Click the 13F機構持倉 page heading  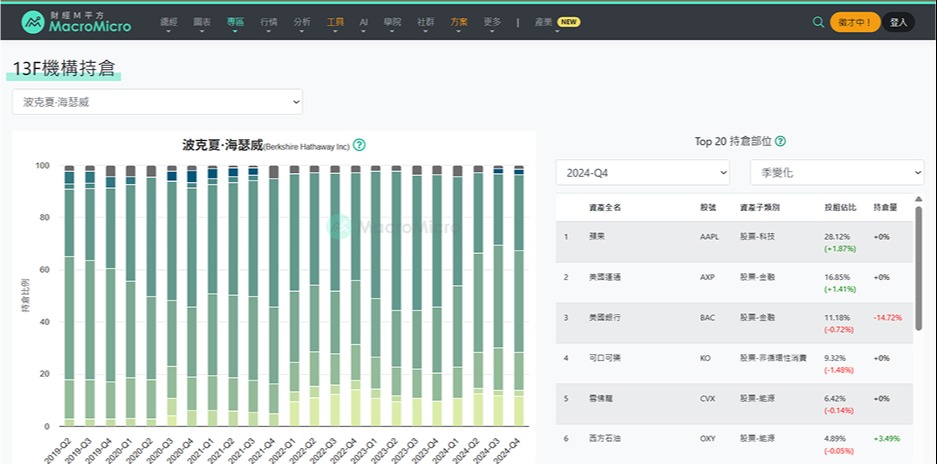click(64, 69)
